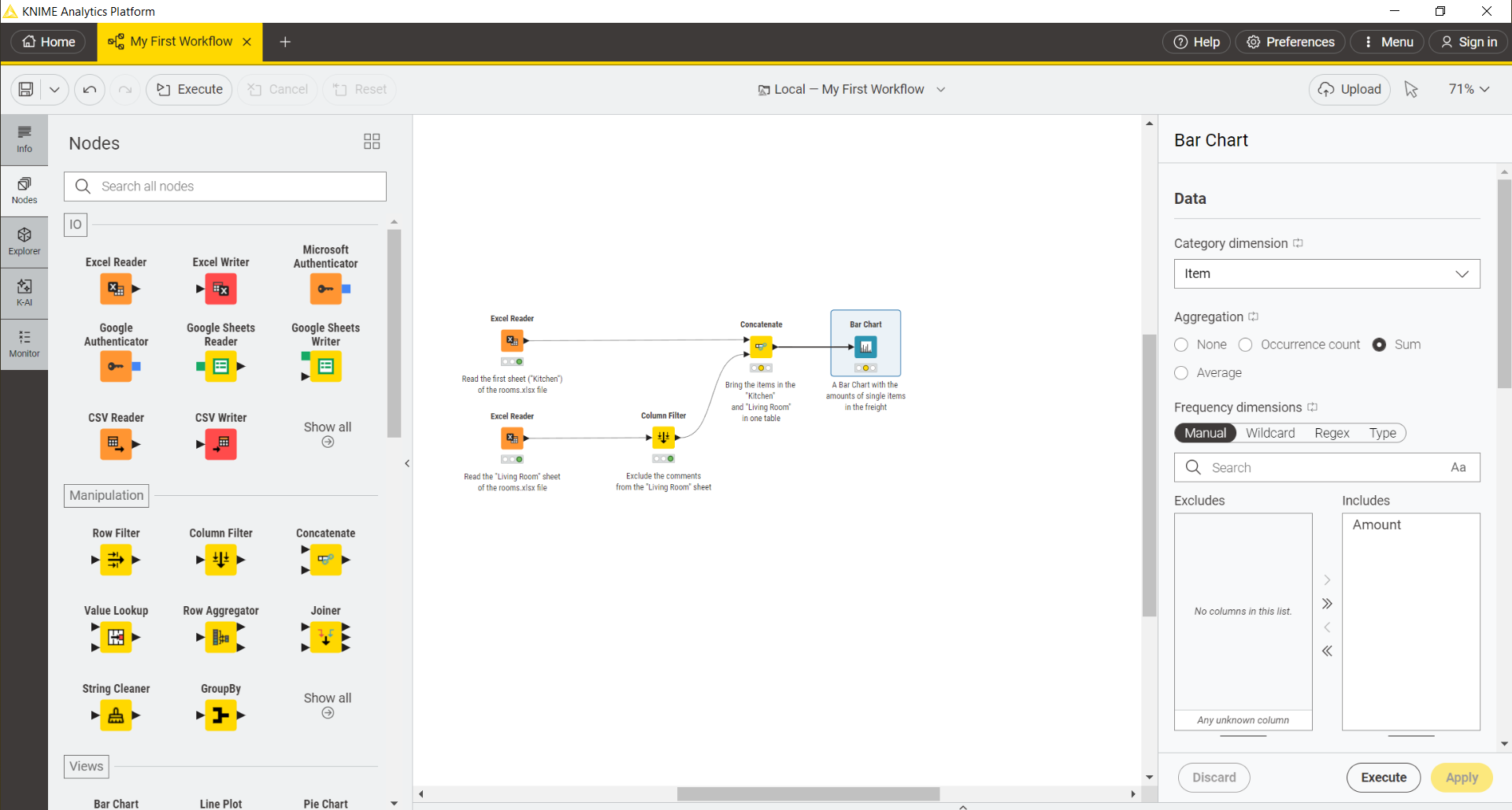
Task: Expand the save options arrow
Action: coord(54,89)
